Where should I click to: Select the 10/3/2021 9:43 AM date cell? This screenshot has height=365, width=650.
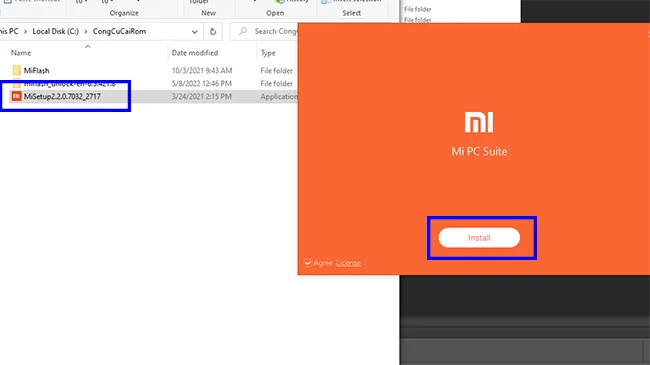pyautogui.click(x=201, y=71)
